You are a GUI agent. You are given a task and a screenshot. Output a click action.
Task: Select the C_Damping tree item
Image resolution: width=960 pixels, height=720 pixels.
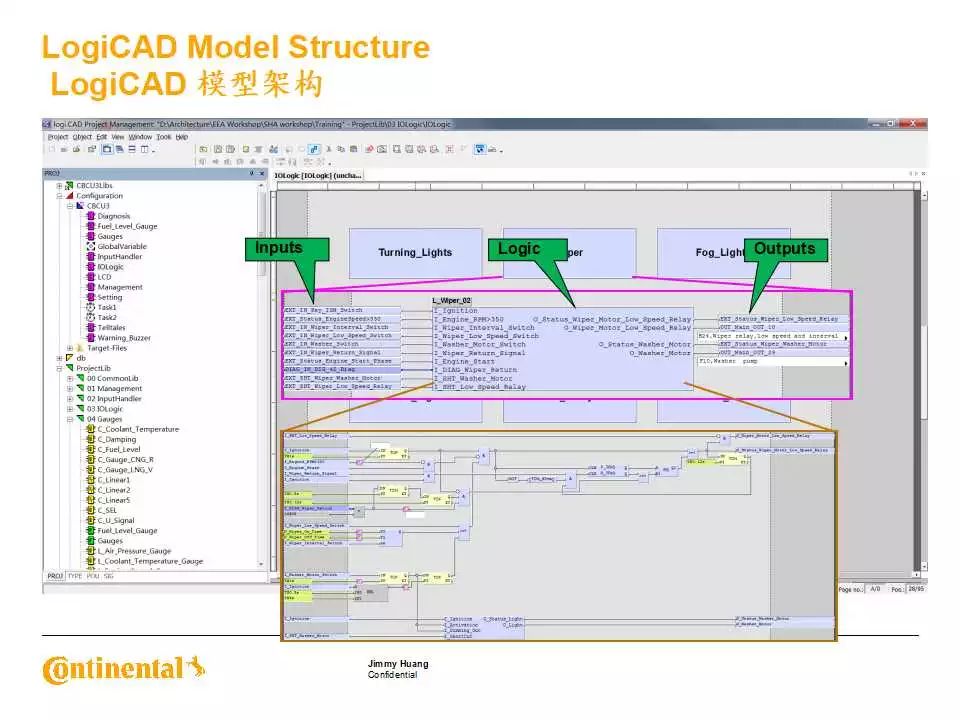(116, 439)
